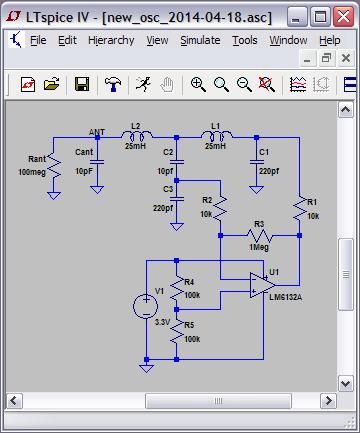
Task: Select the LM6132A op-amp U1 symbol
Action: pos(262,285)
